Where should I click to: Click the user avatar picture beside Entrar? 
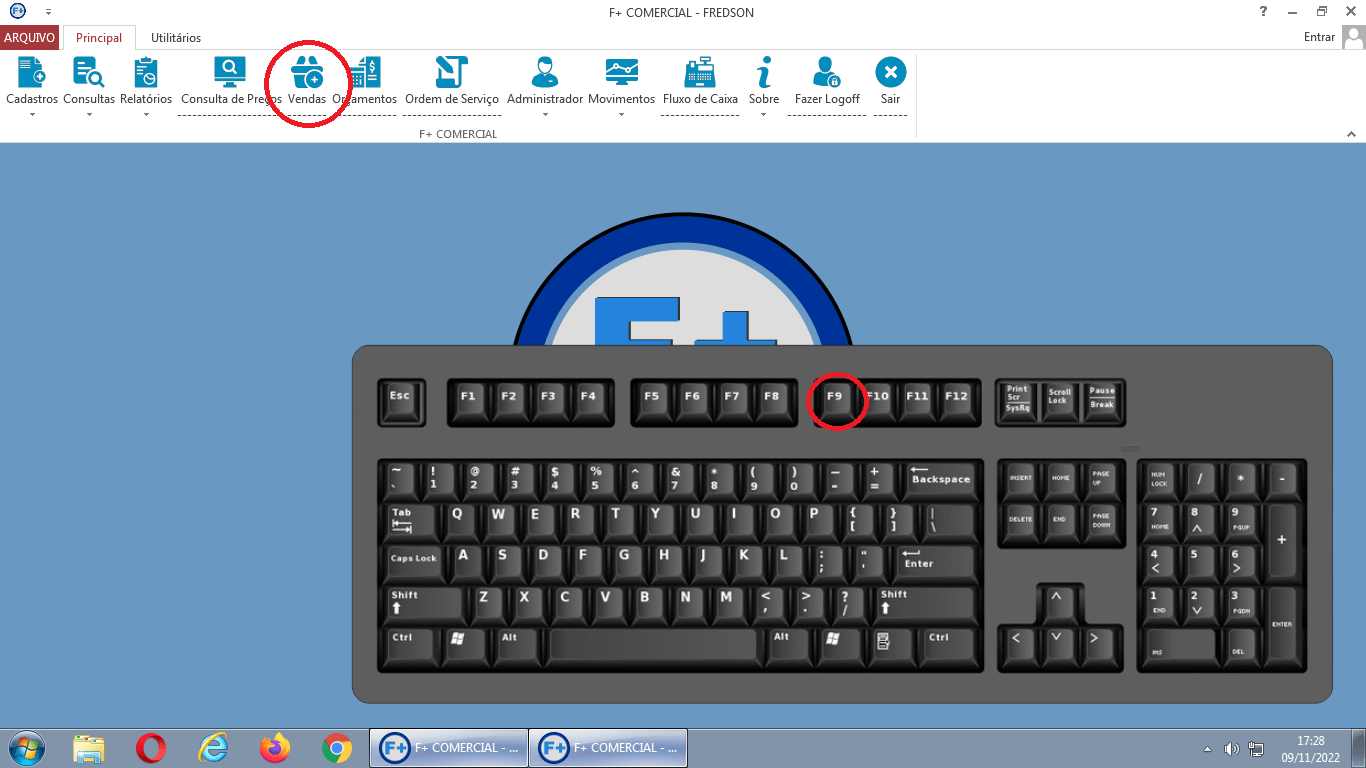[x=1353, y=38]
